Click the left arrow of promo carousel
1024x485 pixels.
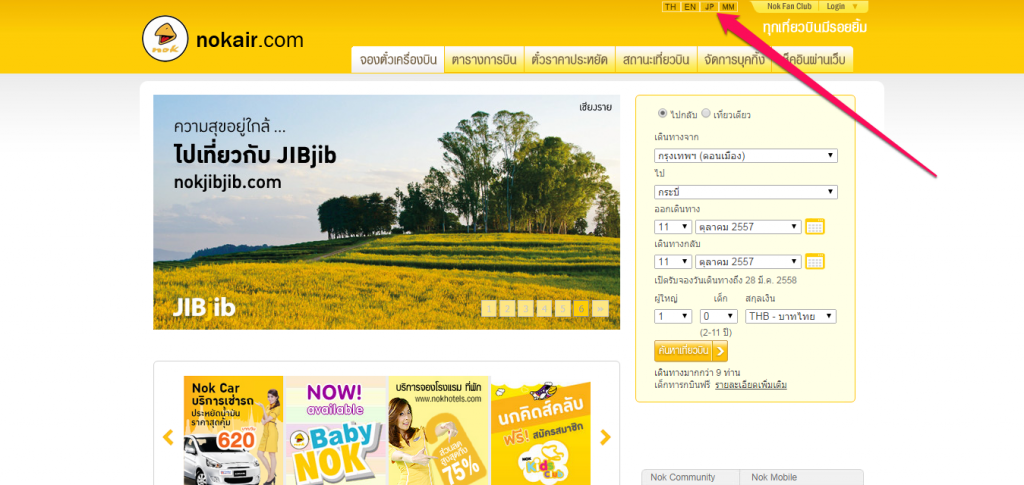pyautogui.click(x=168, y=437)
